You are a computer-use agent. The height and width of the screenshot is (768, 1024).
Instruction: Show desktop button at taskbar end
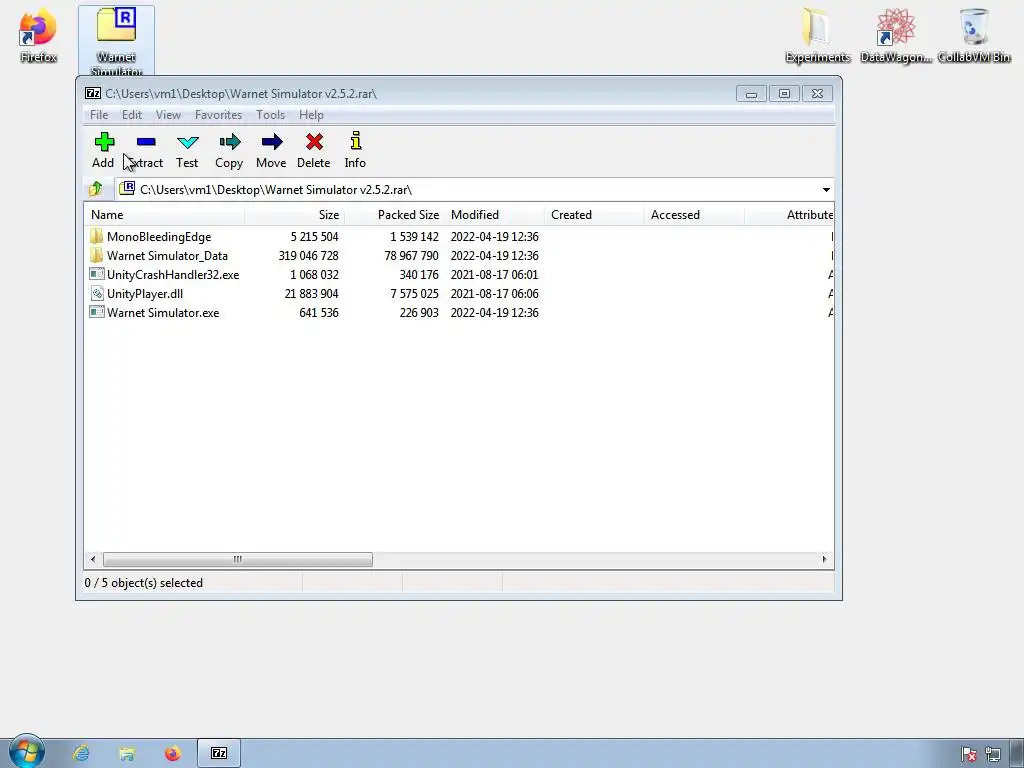[1017, 753]
